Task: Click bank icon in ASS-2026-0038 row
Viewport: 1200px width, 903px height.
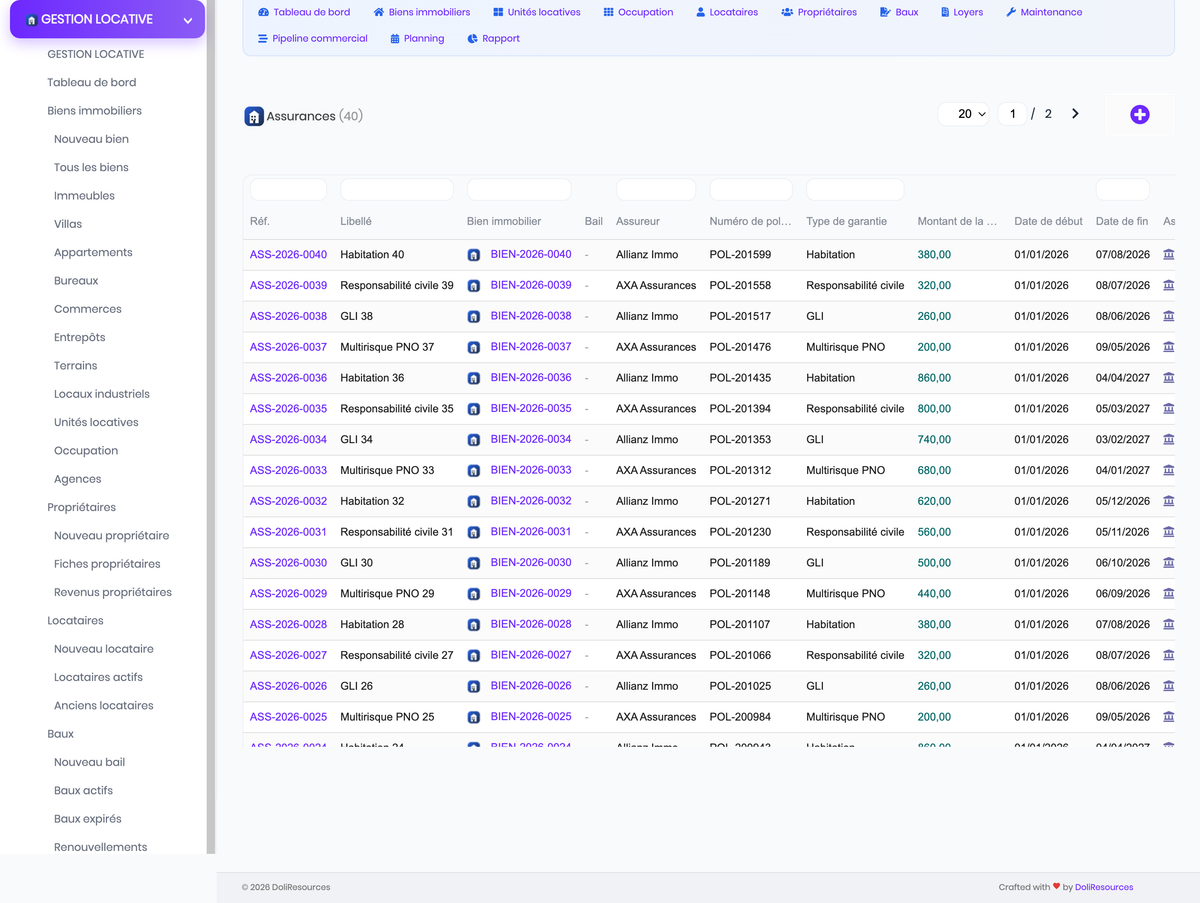Action: [1169, 316]
